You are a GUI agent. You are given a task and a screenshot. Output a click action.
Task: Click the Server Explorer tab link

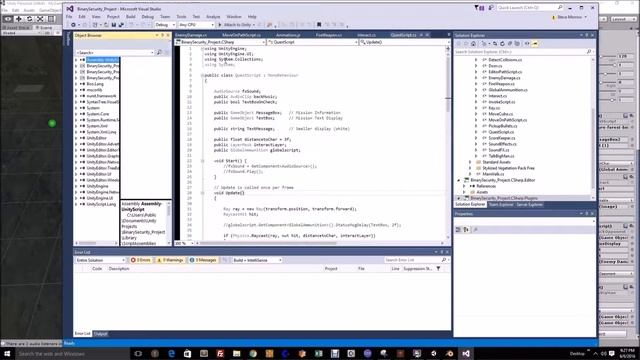[x=530, y=204]
